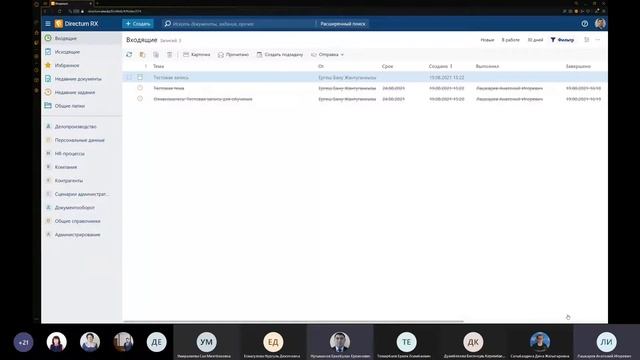Open the user profile avatar in header
This screenshot has width=640, height=360.
tap(600, 24)
